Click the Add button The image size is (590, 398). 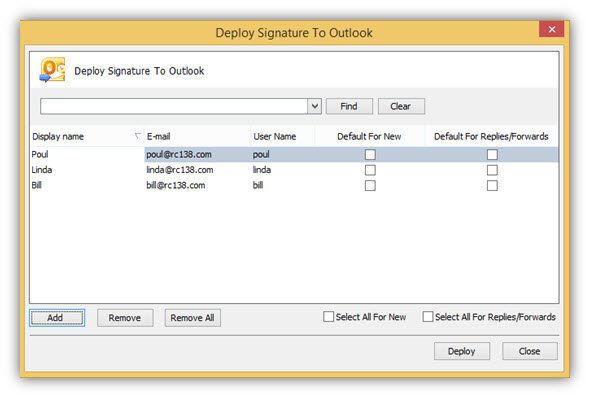(57, 318)
